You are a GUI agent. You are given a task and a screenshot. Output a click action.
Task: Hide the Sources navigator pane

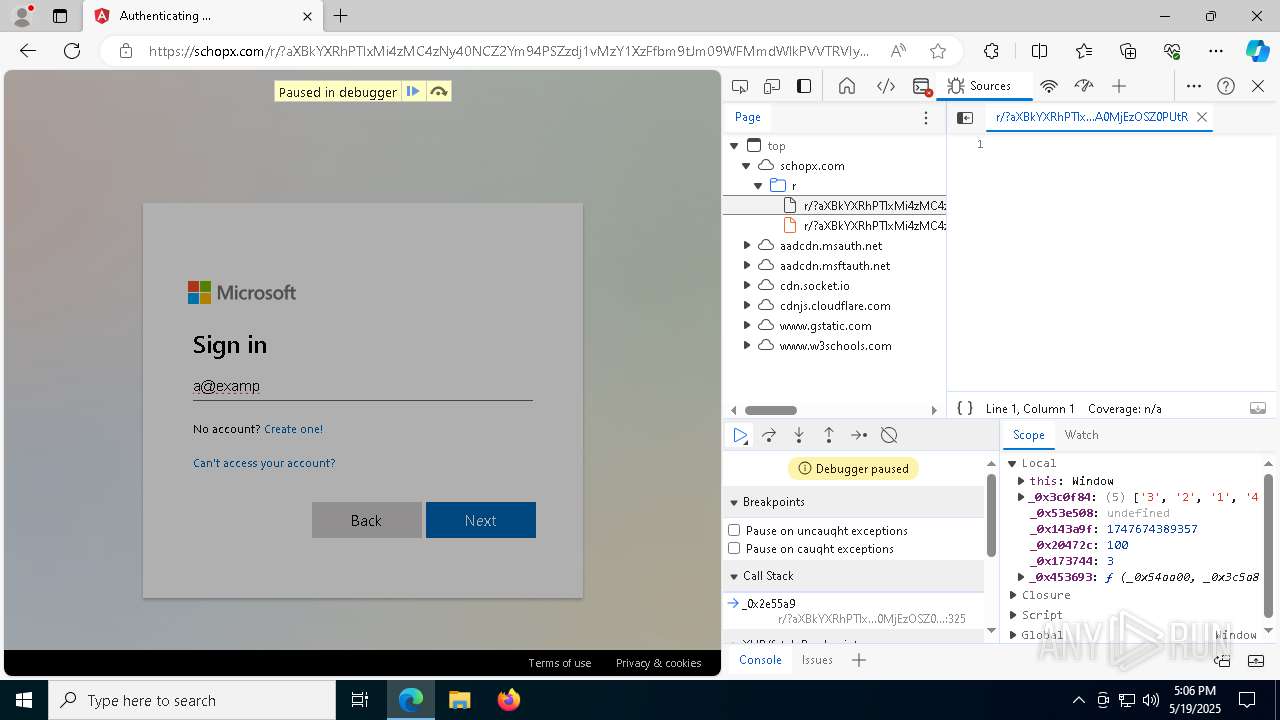(x=965, y=117)
